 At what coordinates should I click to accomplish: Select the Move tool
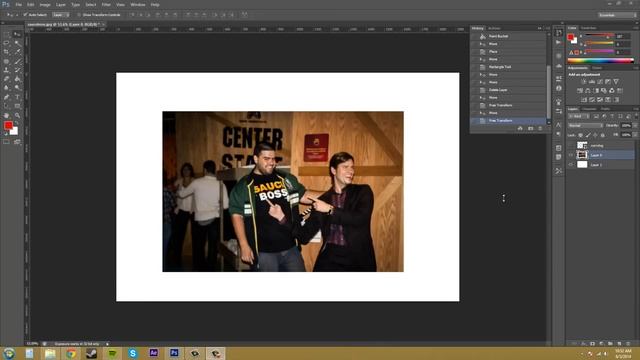point(17,34)
